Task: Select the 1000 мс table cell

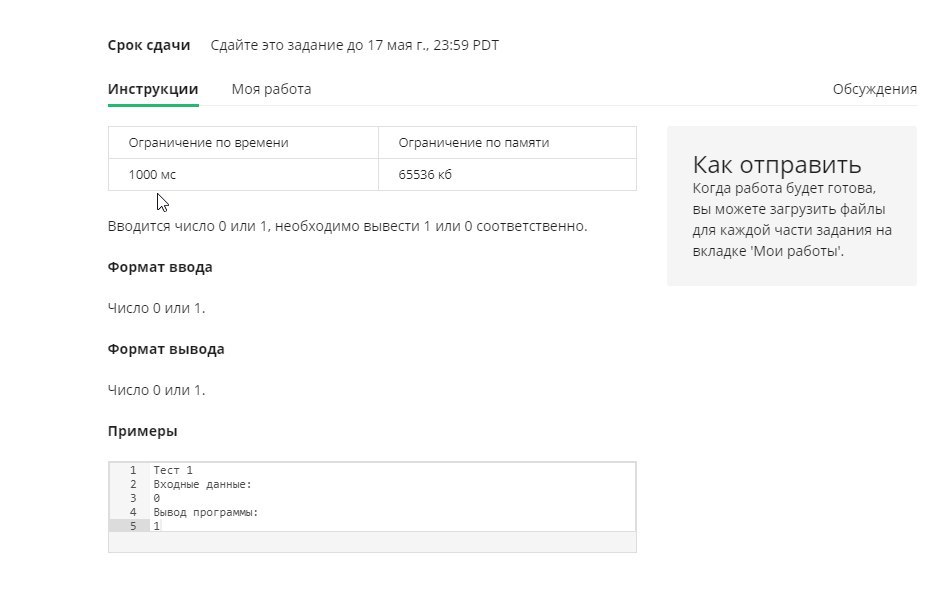Action: click(243, 175)
